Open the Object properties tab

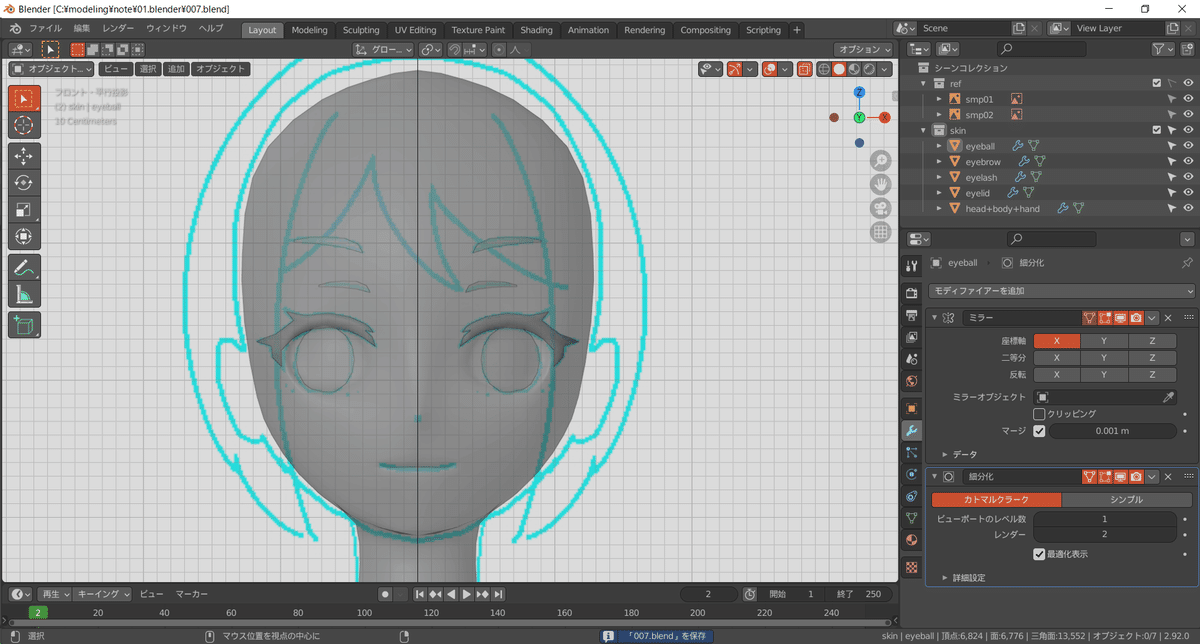click(x=911, y=408)
